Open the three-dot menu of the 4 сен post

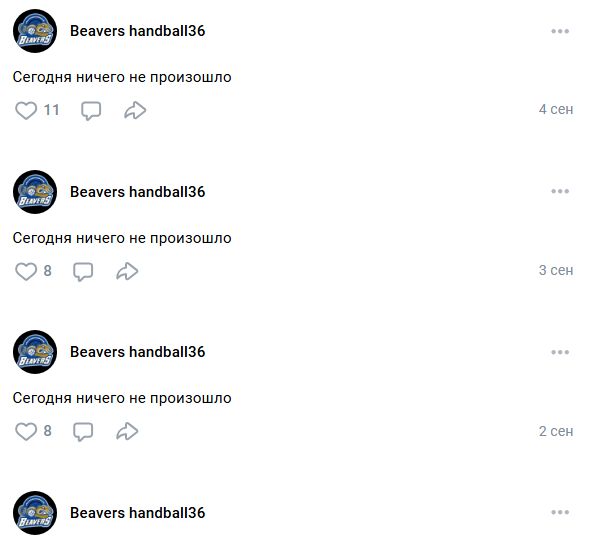(x=560, y=31)
